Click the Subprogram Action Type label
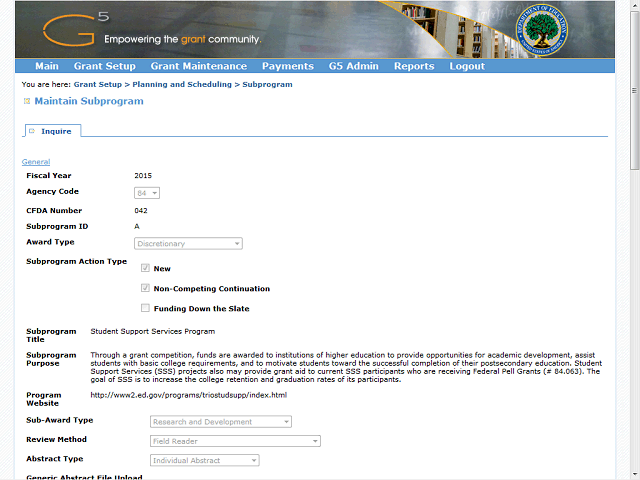This screenshot has height=480, width=640. tap(77, 261)
